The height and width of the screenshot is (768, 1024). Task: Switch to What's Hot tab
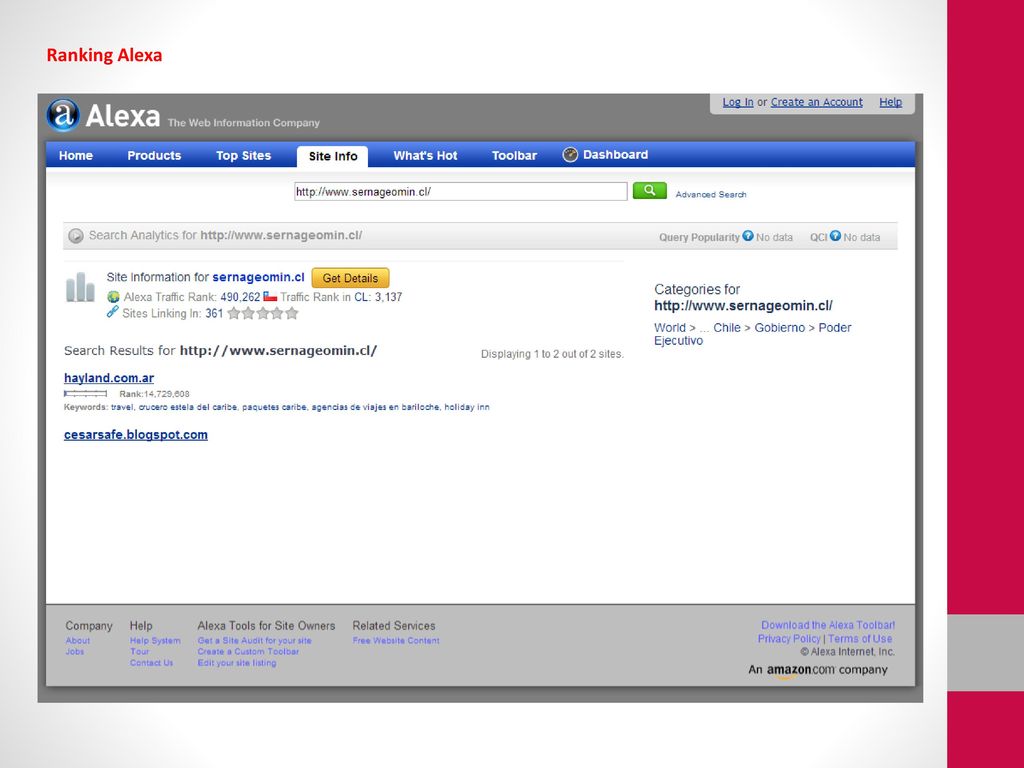(425, 155)
